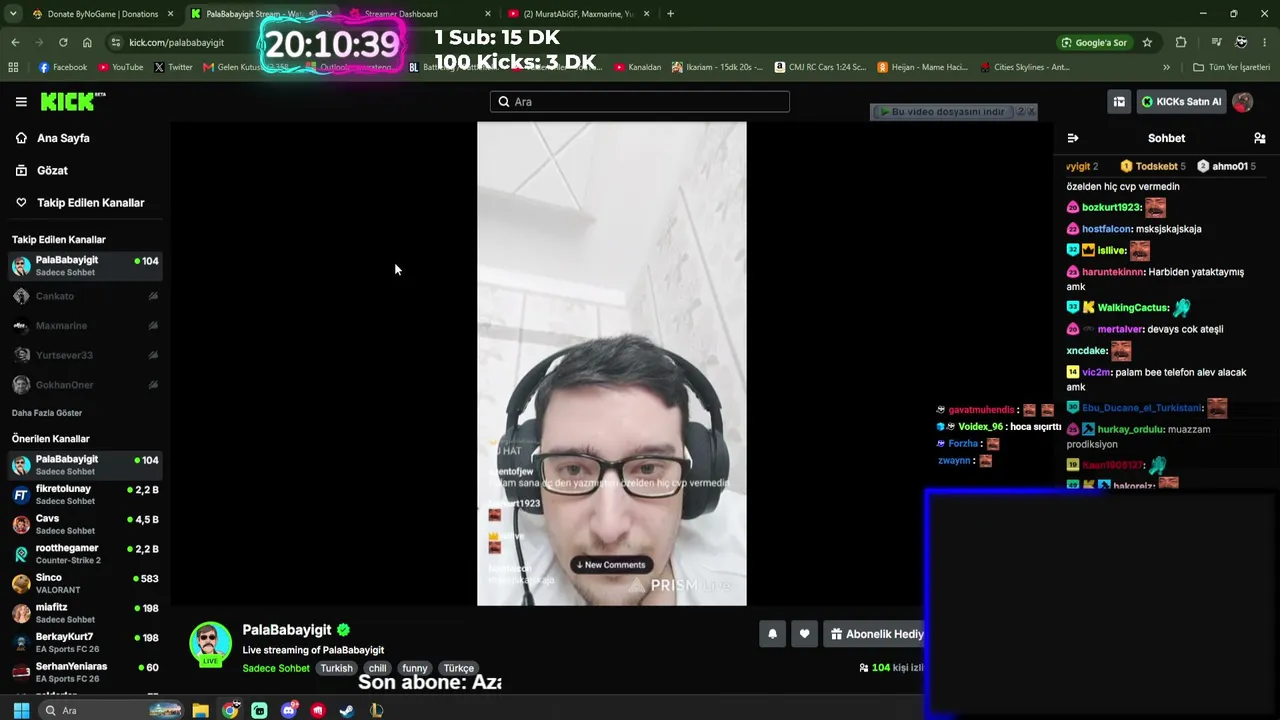Switch to MuratAbiGF YouTube tab
Image resolution: width=1280 pixels, height=720 pixels.
(578, 14)
